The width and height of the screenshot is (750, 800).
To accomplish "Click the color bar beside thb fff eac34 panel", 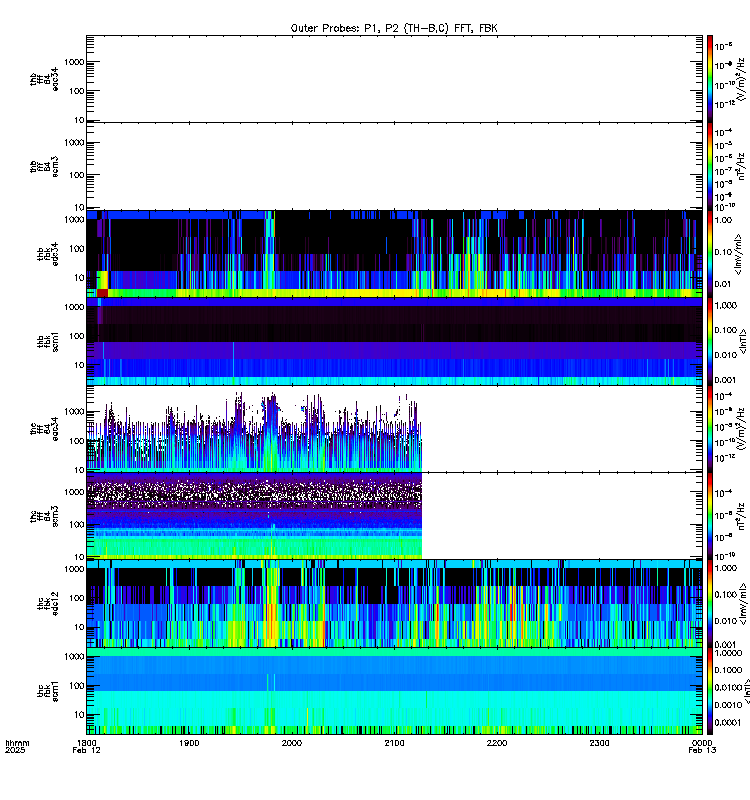I will 710,79.
